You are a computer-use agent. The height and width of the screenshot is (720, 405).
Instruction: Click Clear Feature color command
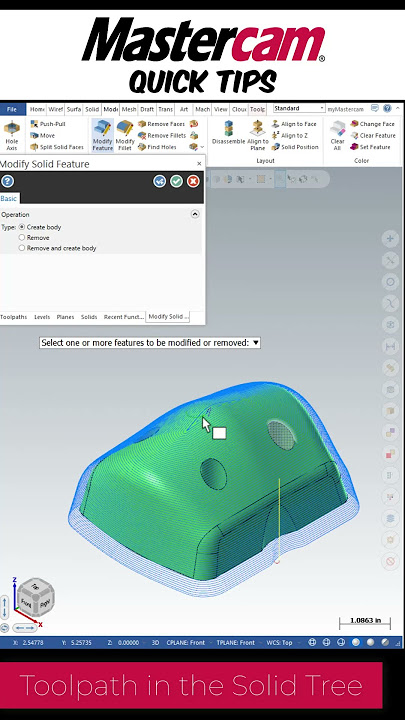click(372, 135)
